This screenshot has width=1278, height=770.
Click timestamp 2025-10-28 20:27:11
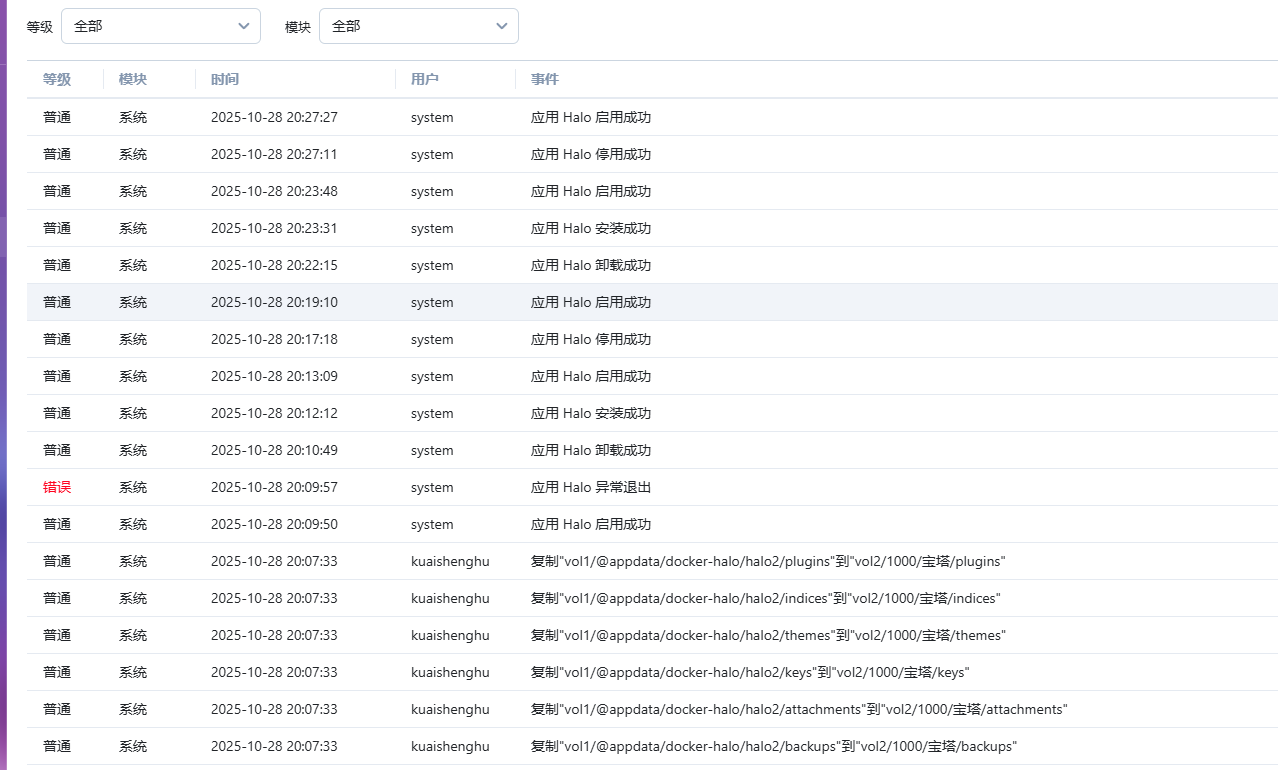[x=274, y=154]
